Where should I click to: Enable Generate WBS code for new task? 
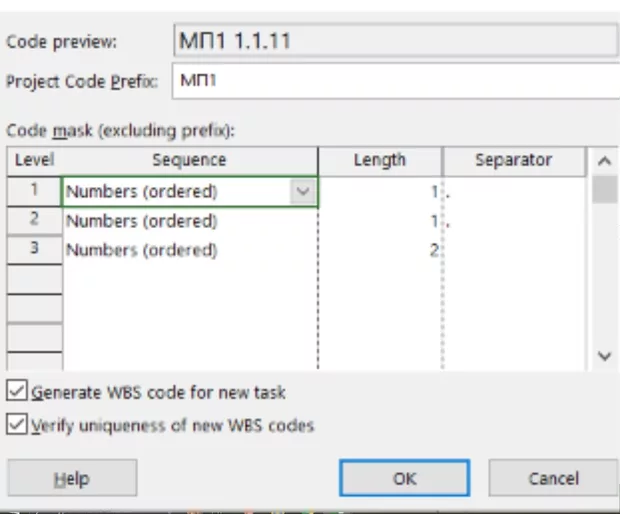(17, 393)
